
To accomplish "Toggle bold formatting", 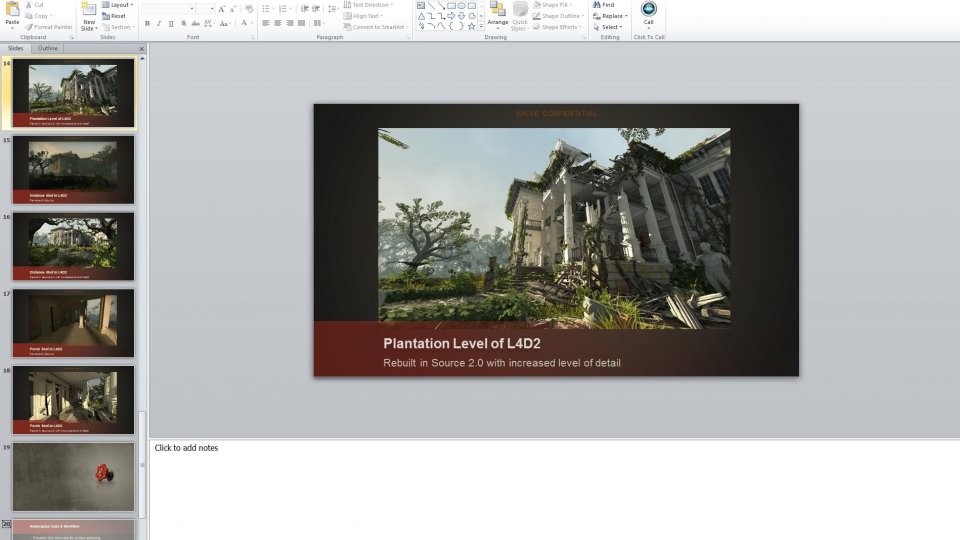I will pyautogui.click(x=147, y=23).
